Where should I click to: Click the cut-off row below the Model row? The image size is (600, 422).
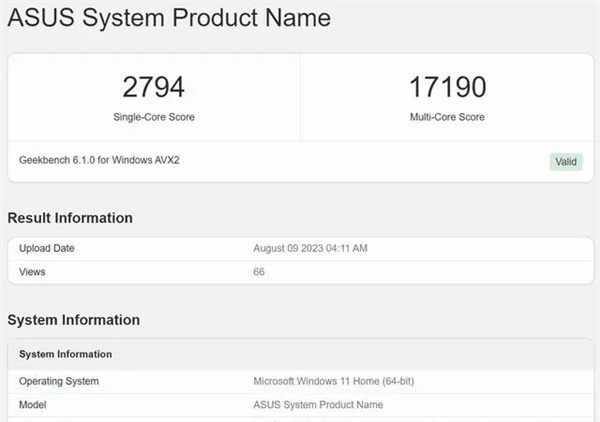(x=300, y=419)
